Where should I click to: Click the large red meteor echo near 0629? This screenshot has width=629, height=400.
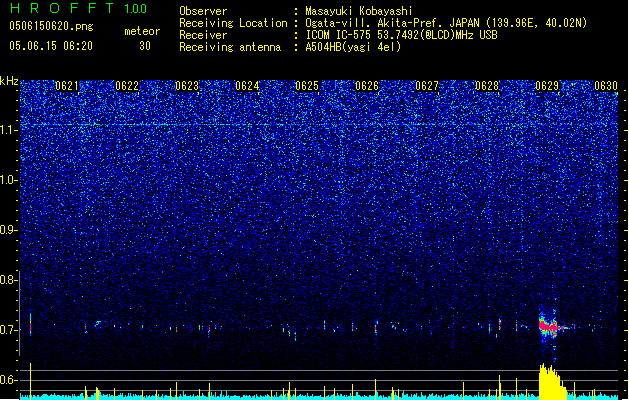(x=550, y=326)
